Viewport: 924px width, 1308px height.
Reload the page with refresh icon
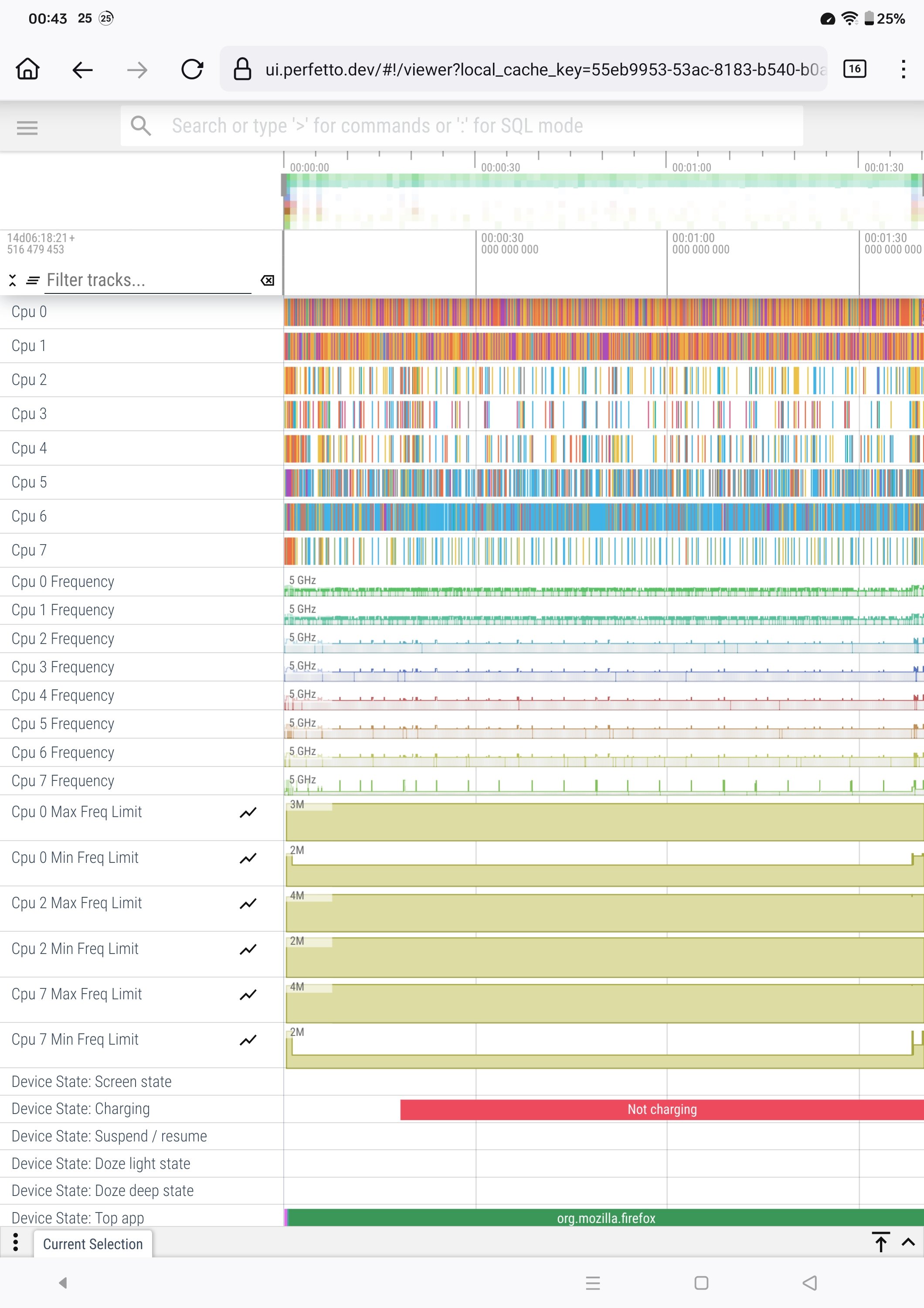[x=192, y=69]
